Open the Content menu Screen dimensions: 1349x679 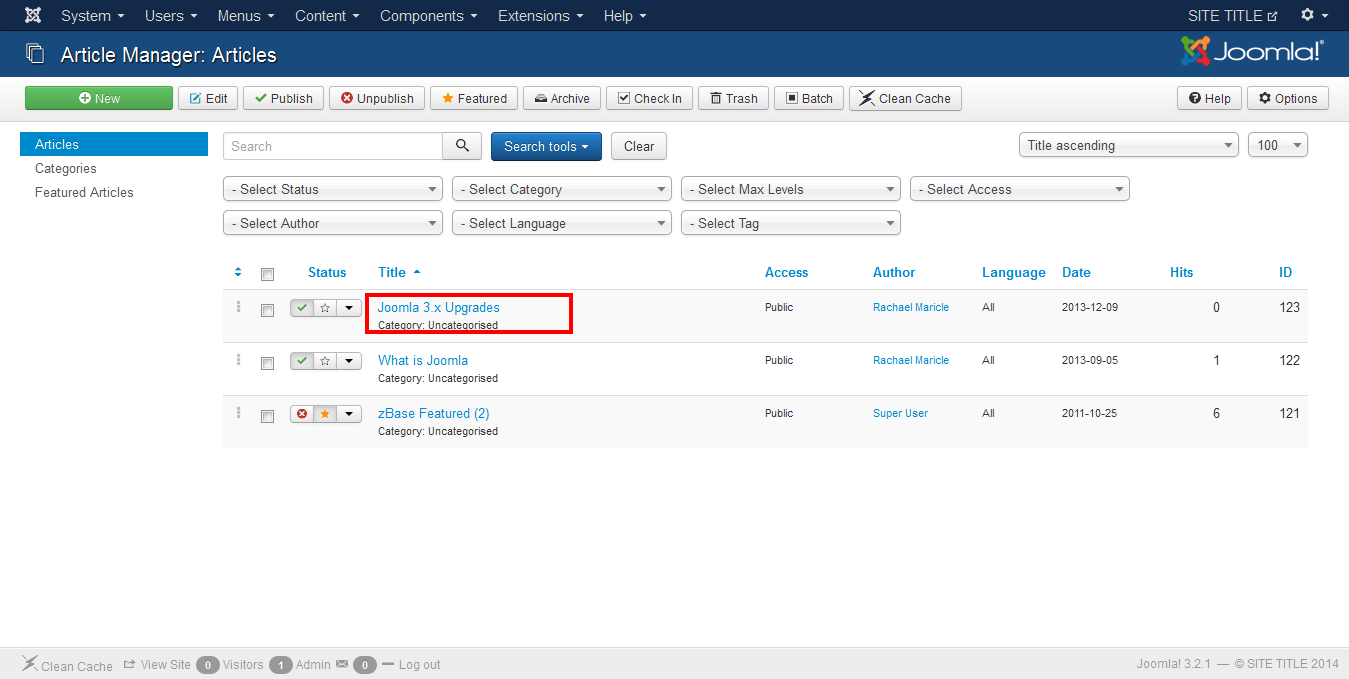click(x=327, y=16)
